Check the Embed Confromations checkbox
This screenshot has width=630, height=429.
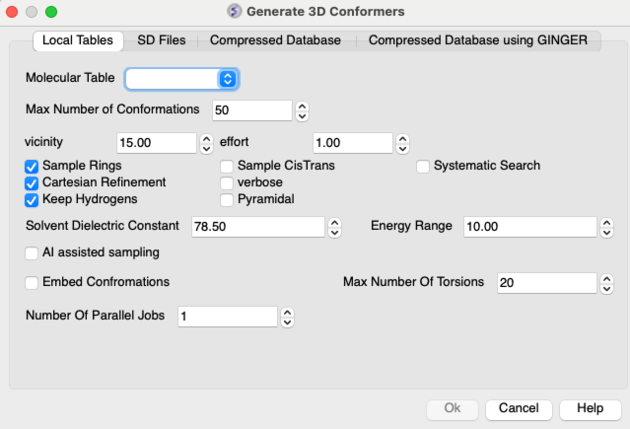pos(32,282)
